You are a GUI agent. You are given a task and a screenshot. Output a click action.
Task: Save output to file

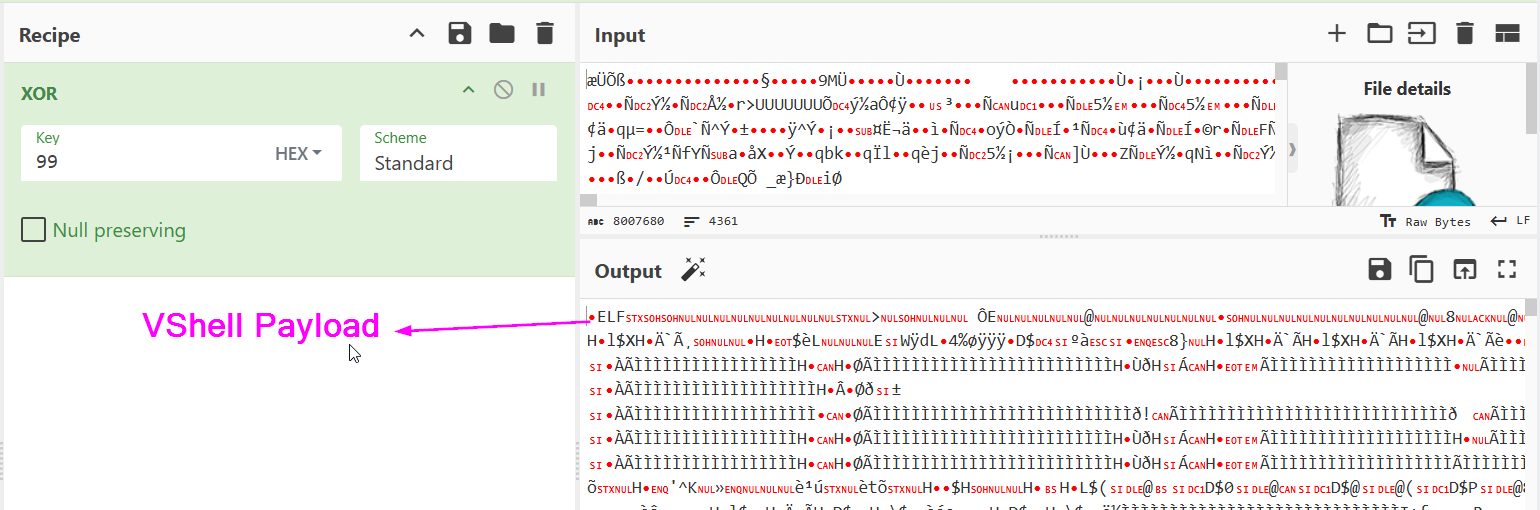coord(1379,269)
